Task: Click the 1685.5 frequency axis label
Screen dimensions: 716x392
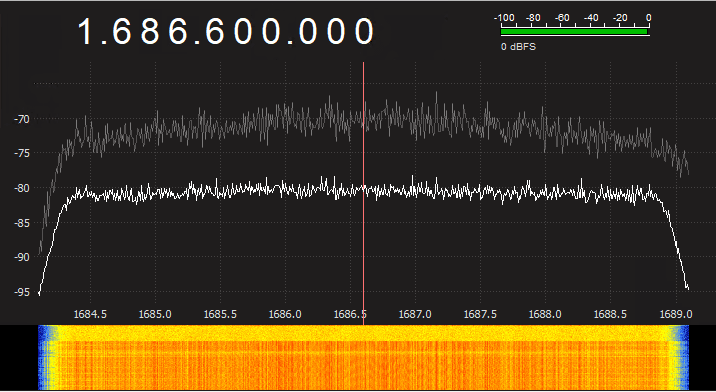Action: click(x=220, y=314)
